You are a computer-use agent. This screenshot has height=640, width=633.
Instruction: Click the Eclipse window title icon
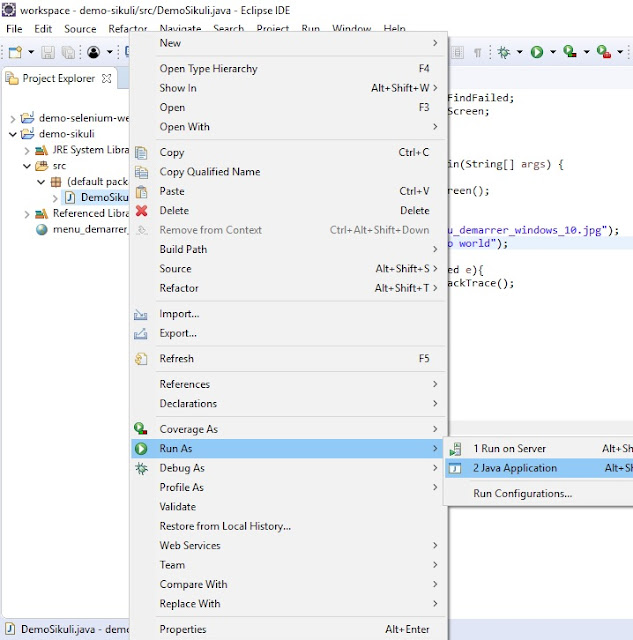click(x=9, y=9)
